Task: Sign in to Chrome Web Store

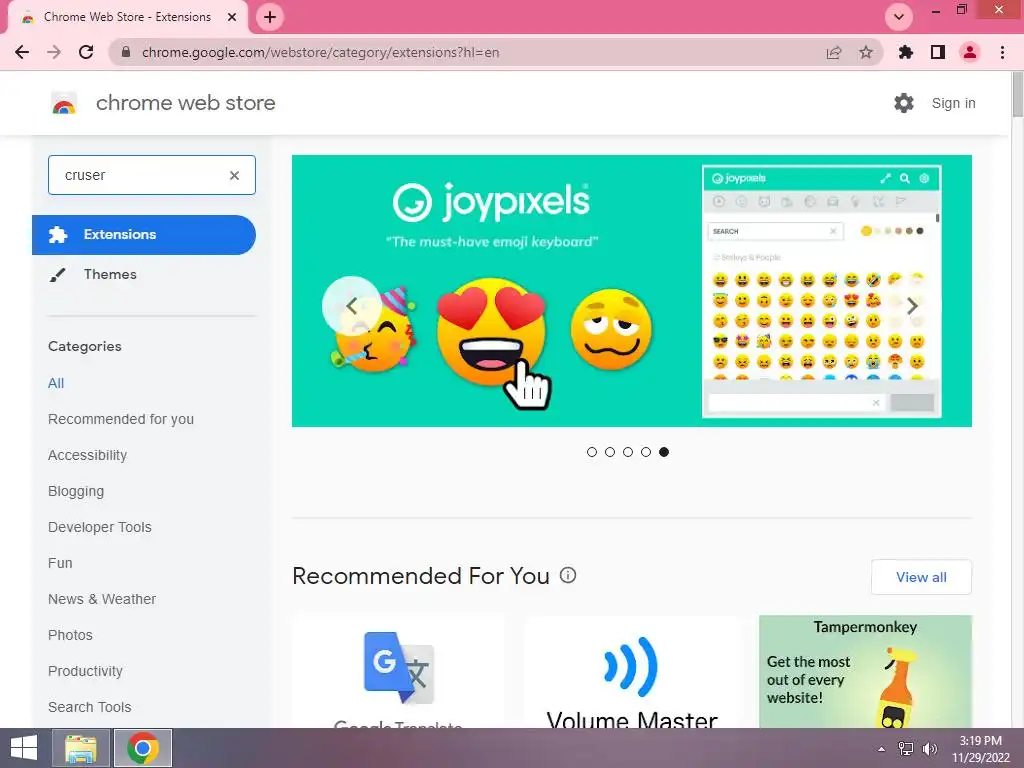Action: (x=953, y=103)
